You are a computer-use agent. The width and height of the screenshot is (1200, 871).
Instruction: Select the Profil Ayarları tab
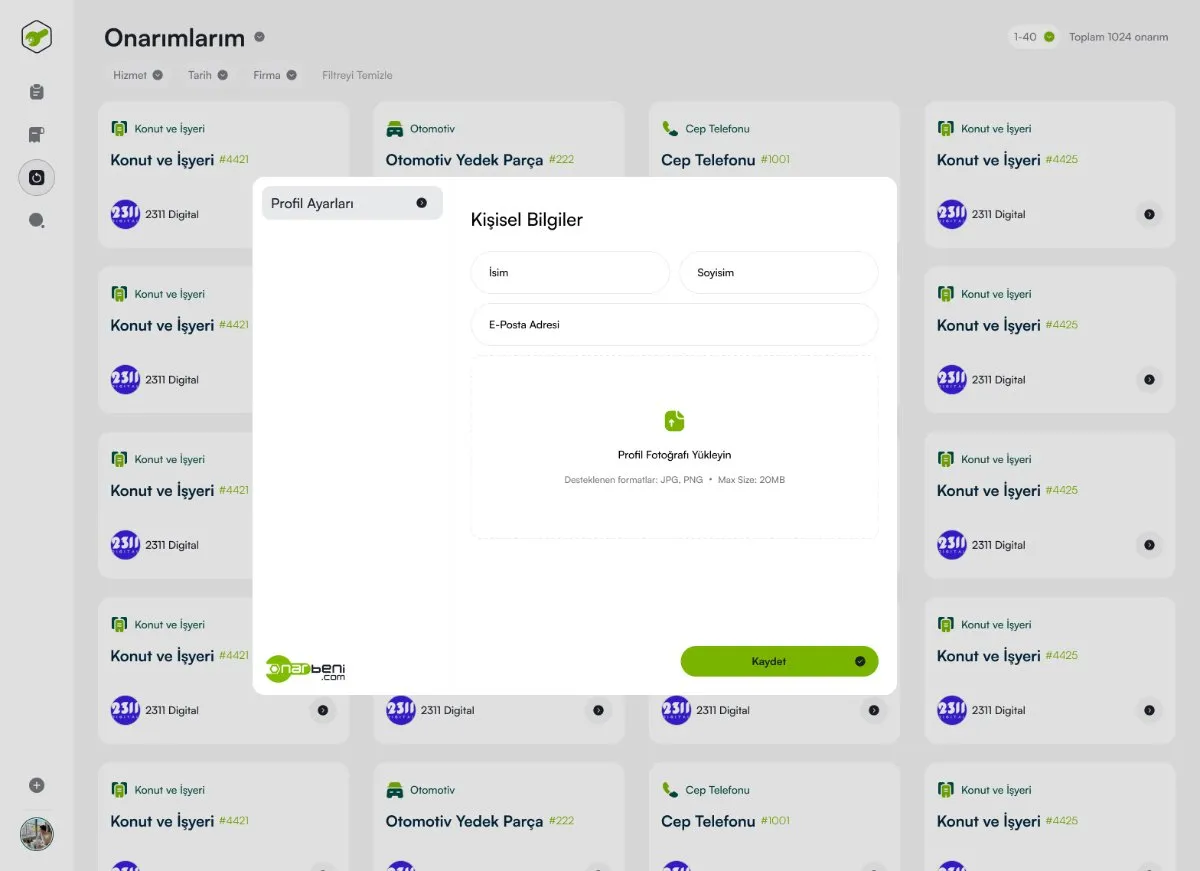pos(352,203)
